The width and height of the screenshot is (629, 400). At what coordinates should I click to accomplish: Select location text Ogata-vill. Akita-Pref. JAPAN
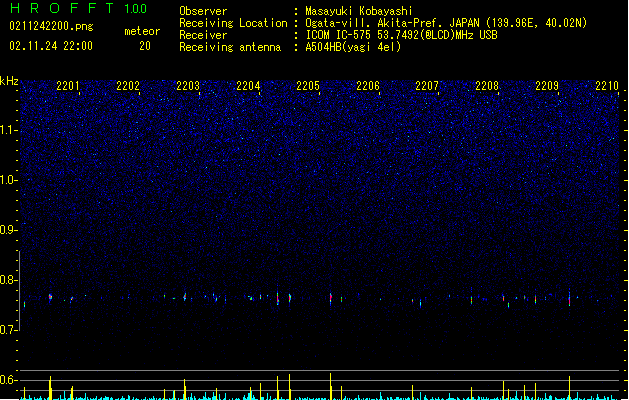click(x=392, y=23)
